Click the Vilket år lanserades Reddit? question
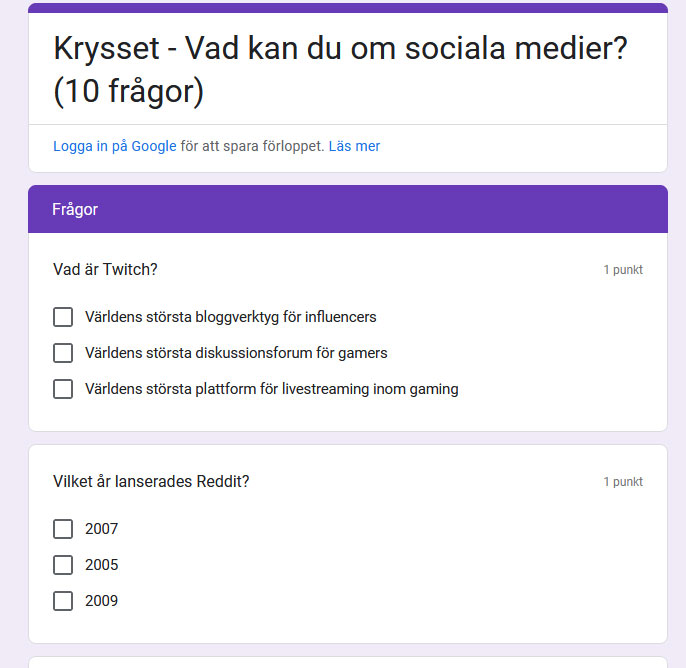Screen dimensions: 686x668 tap(151, 481)
